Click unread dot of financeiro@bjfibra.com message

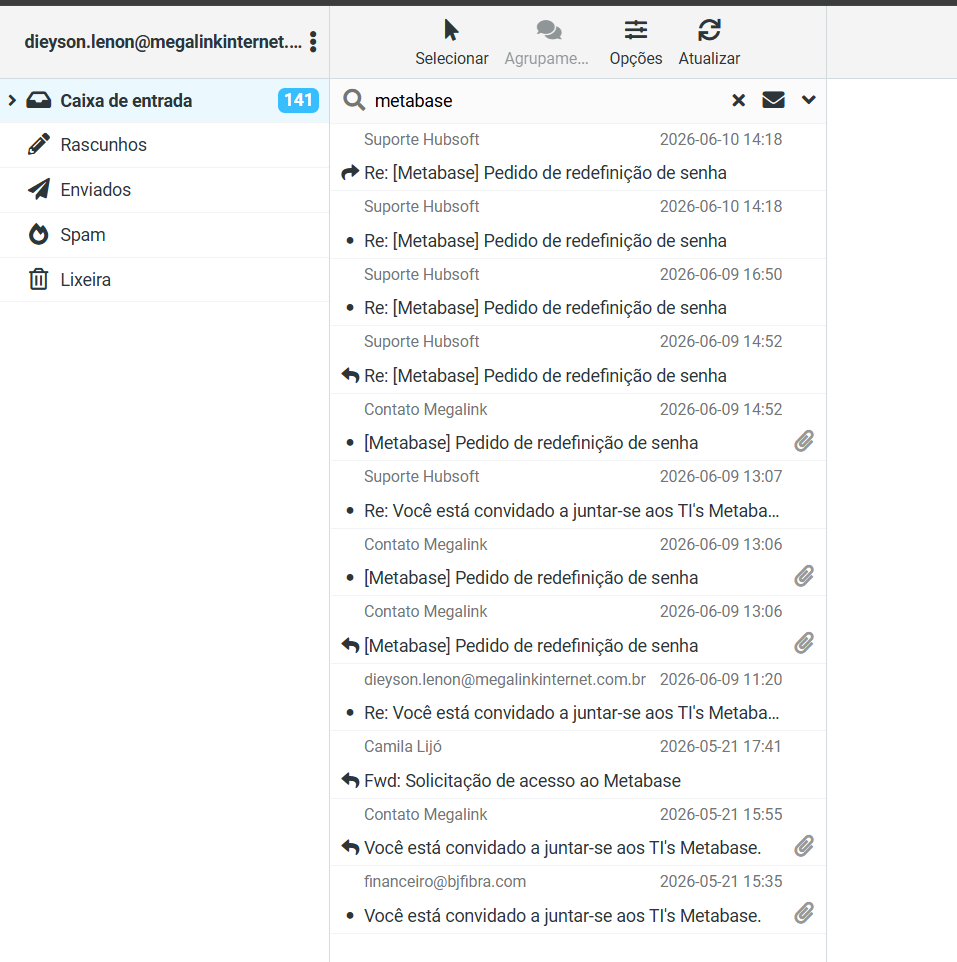350,915
